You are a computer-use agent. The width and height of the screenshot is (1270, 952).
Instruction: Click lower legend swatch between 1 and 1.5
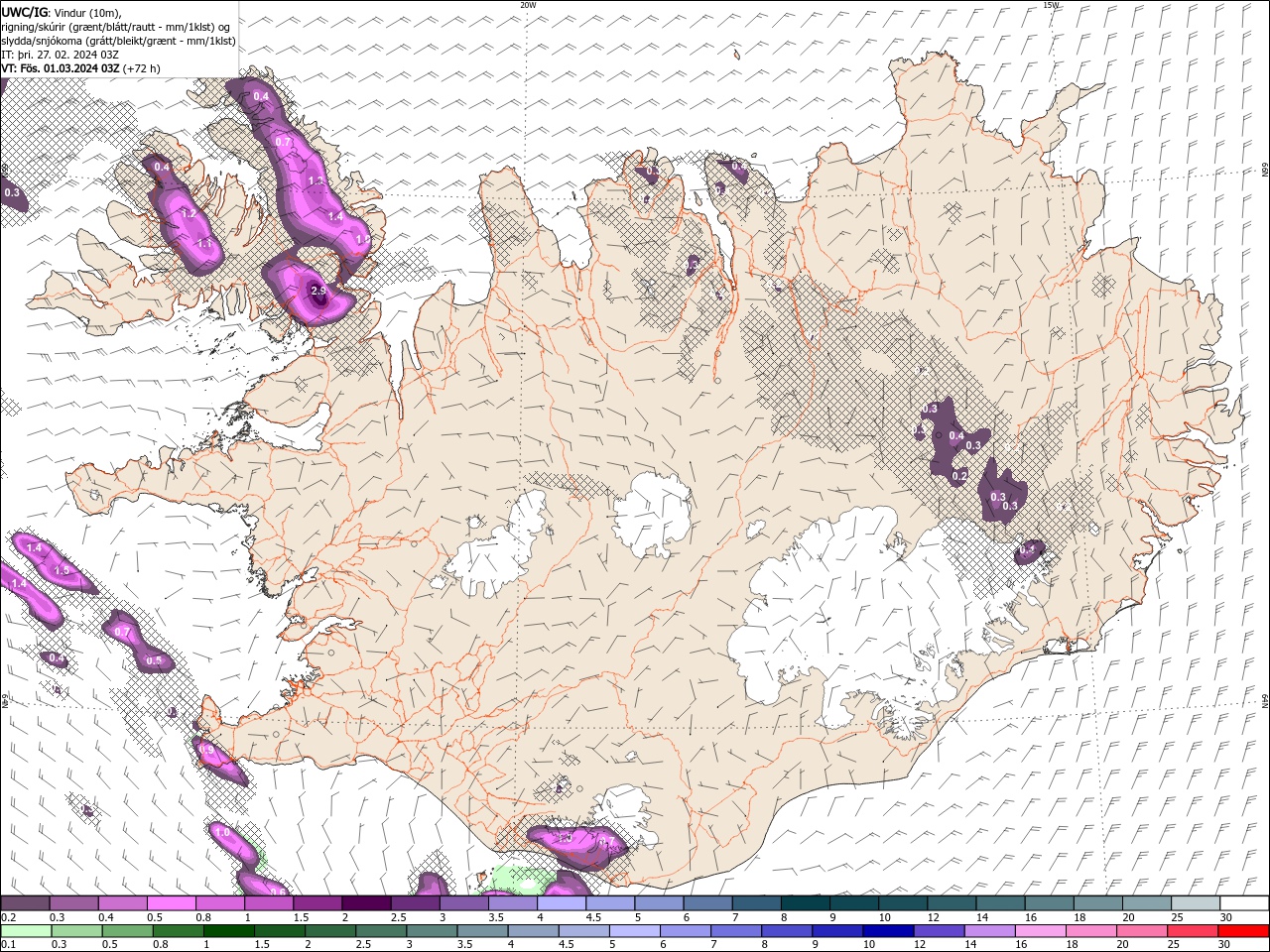point(228,931)
